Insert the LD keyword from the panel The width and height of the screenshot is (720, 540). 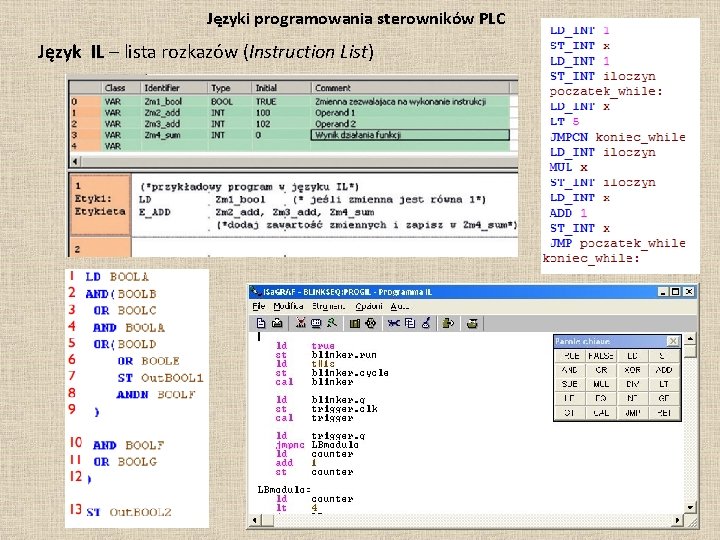[x=632, y=356]
